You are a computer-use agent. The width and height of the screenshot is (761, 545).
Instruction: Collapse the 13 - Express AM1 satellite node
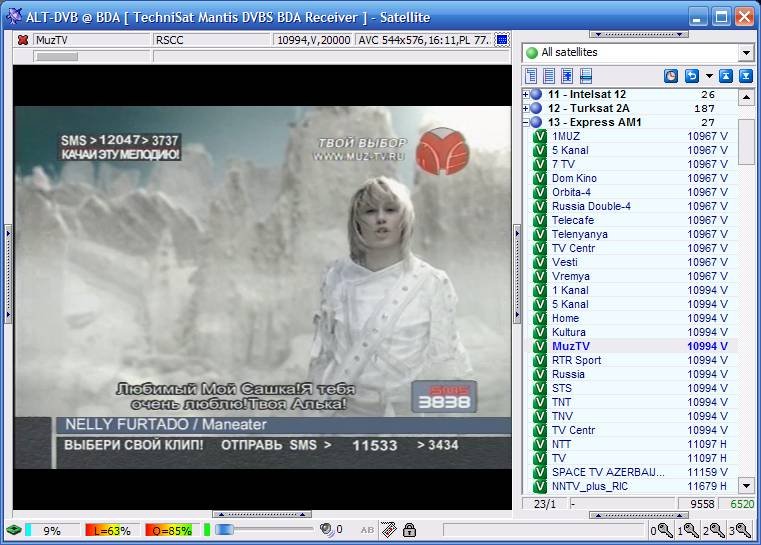coord(526,123)
